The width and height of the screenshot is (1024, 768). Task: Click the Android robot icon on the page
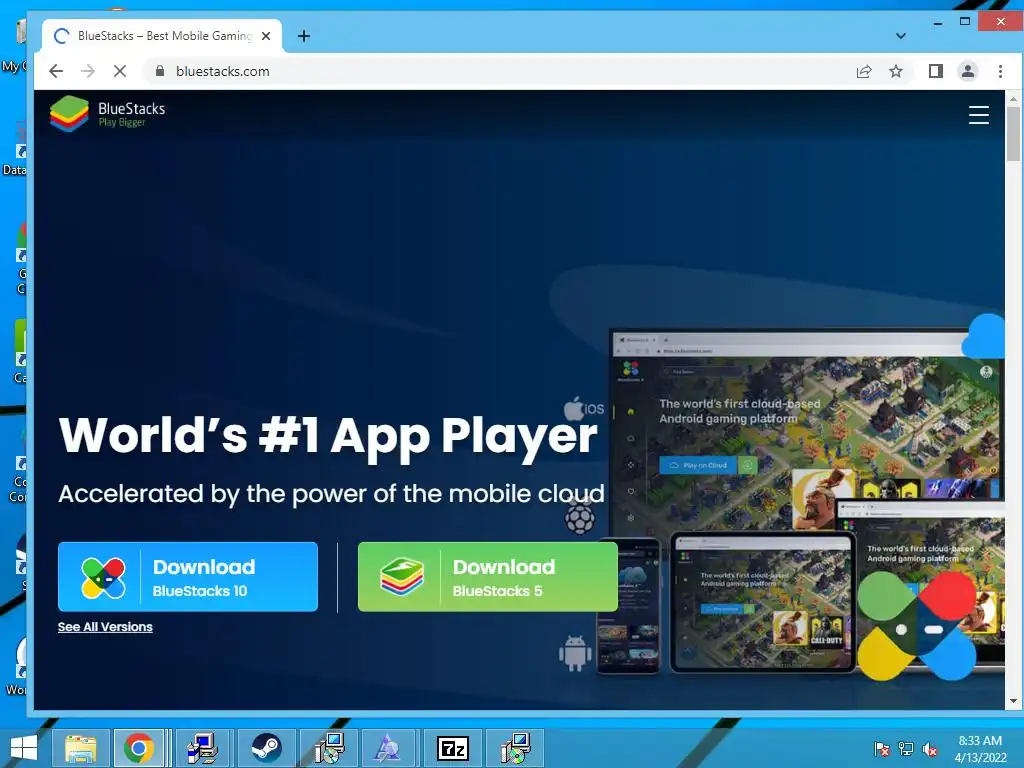pyautogui.click(x=575, y=652)
